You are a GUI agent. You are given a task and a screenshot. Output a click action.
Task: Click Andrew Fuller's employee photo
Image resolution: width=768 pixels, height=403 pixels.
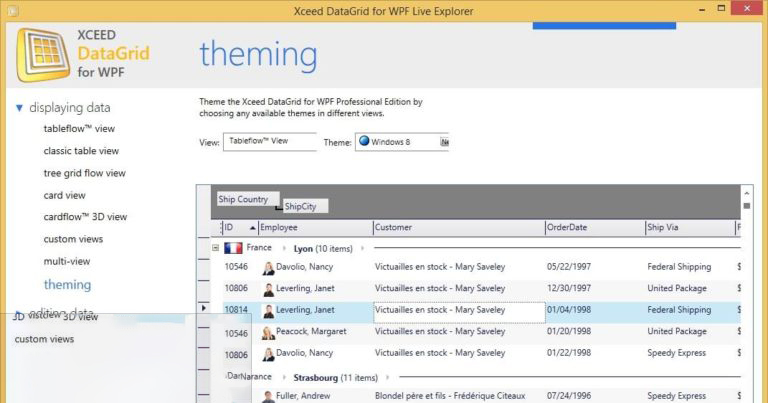click(268, 397)
